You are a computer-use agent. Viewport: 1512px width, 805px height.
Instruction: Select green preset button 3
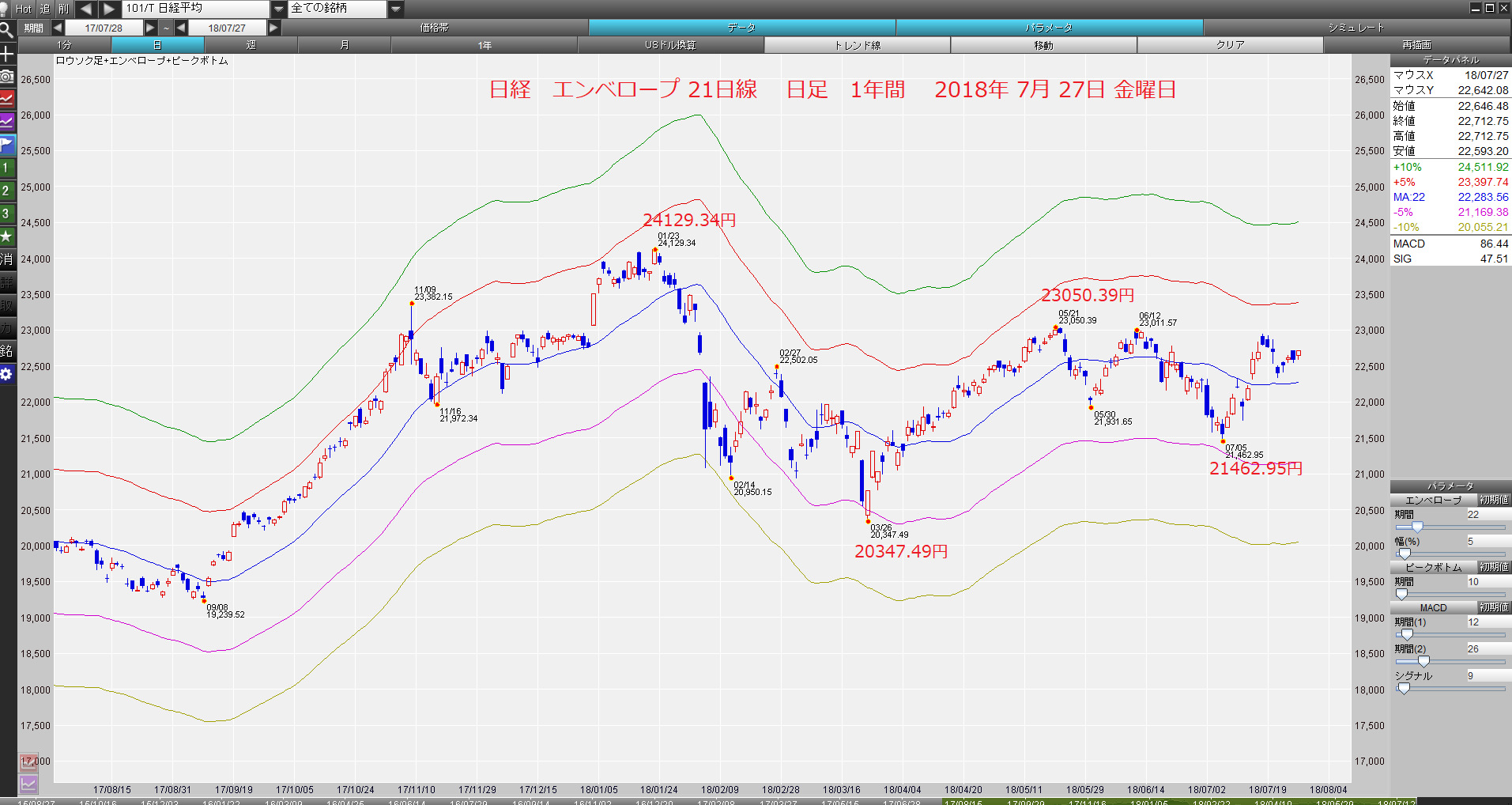[x=7, y=214]
